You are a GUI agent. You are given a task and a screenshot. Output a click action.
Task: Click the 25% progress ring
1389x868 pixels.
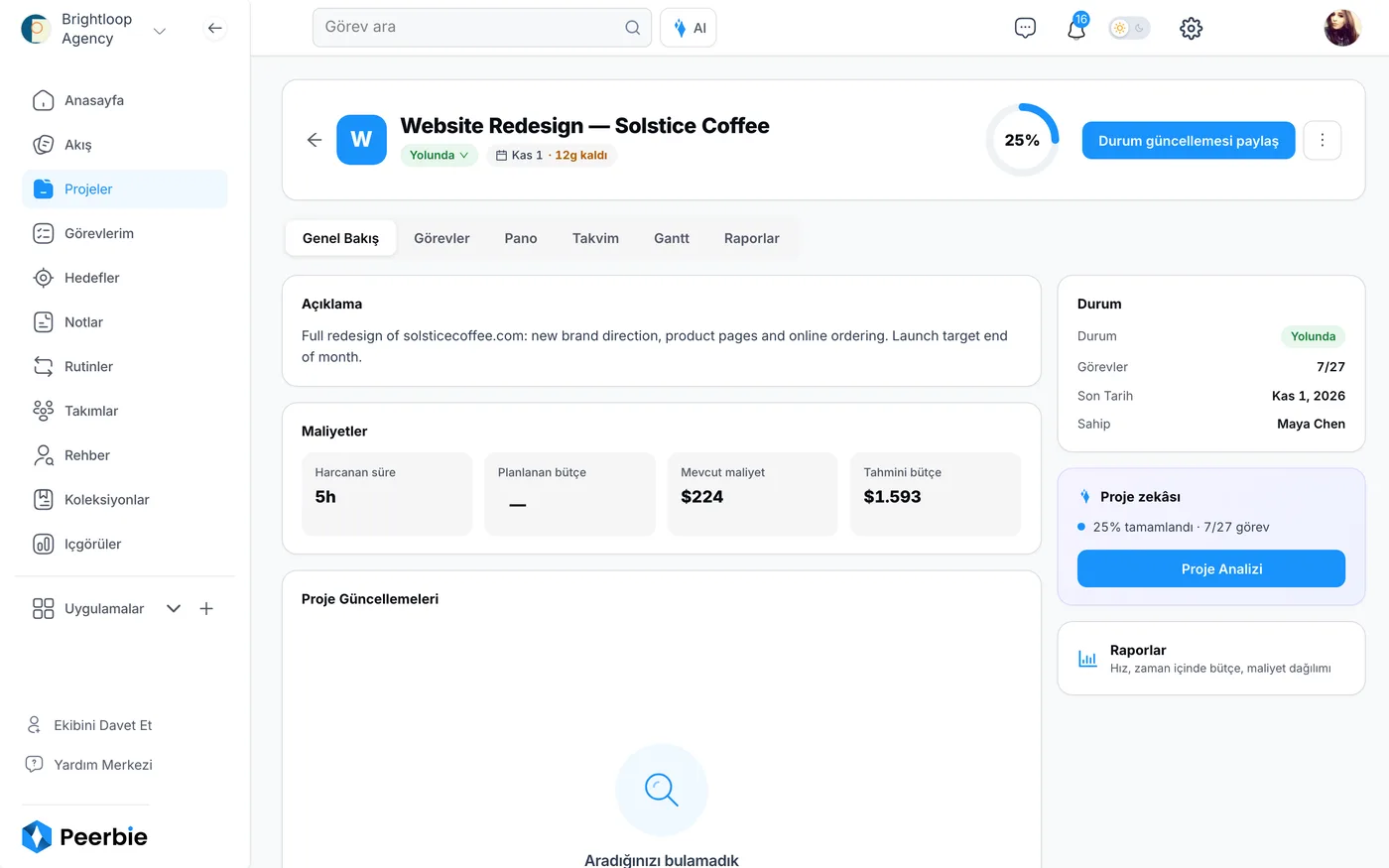[x=1022, y=140]
